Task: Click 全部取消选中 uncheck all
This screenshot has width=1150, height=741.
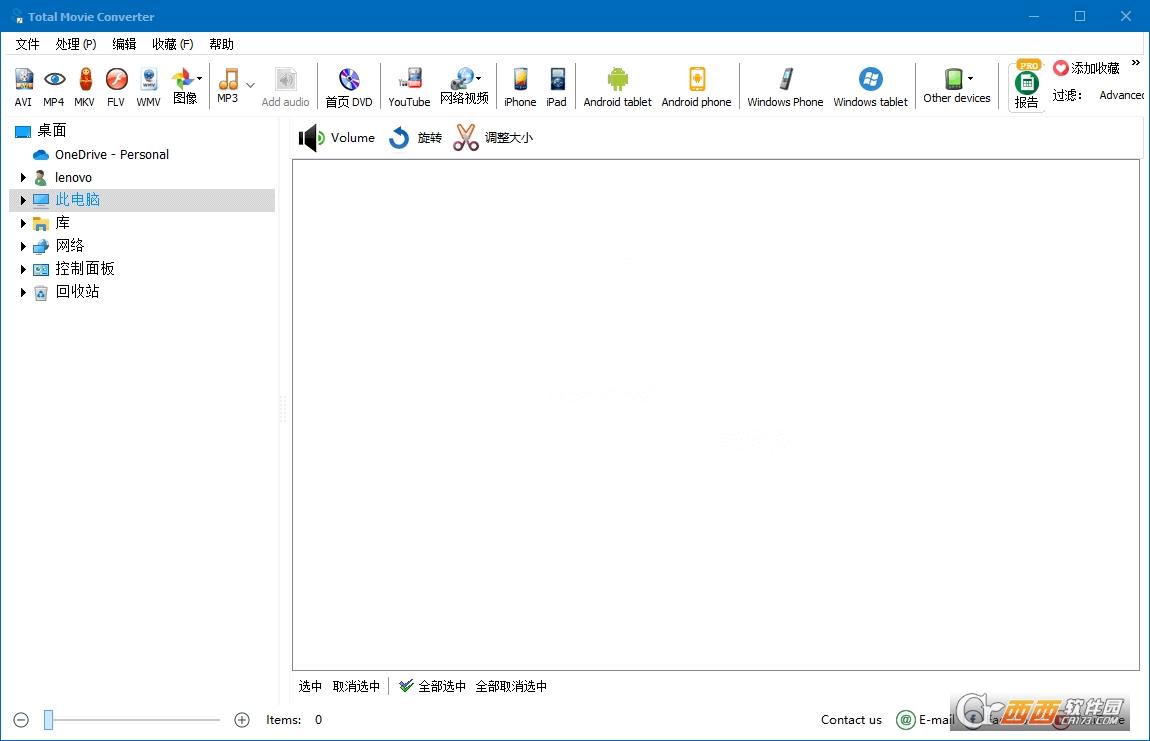Action: (511, 686)
